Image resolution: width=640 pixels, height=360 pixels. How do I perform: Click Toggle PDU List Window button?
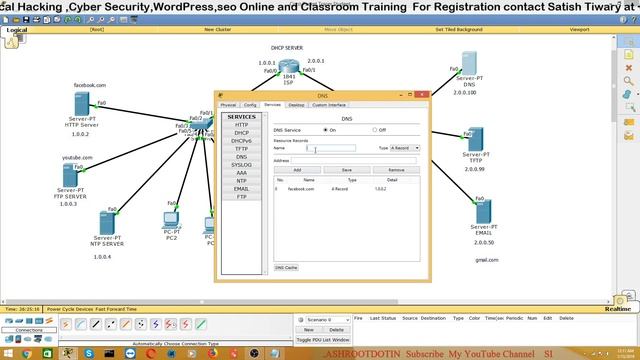[323, 340]
